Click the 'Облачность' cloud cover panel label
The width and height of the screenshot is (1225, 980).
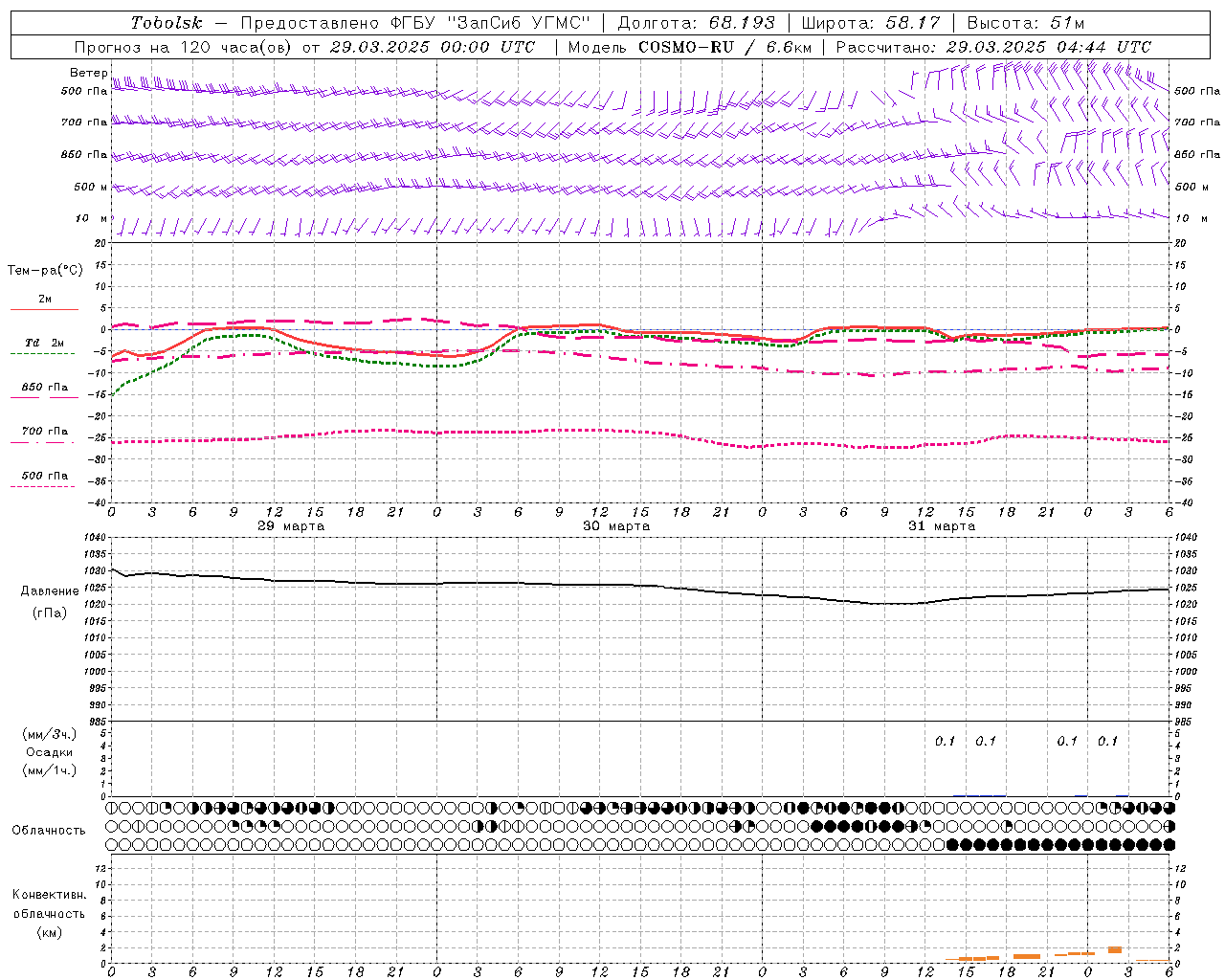click(49, 831)
